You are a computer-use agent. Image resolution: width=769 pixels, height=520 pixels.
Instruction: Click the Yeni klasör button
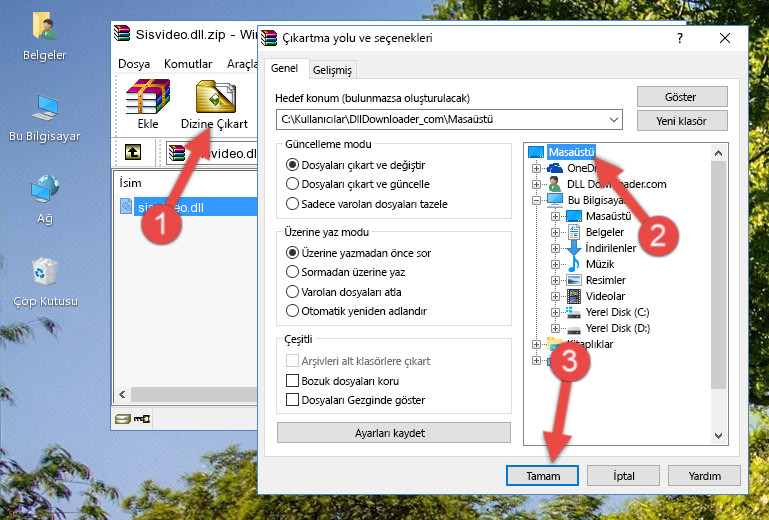pos(682,121)
